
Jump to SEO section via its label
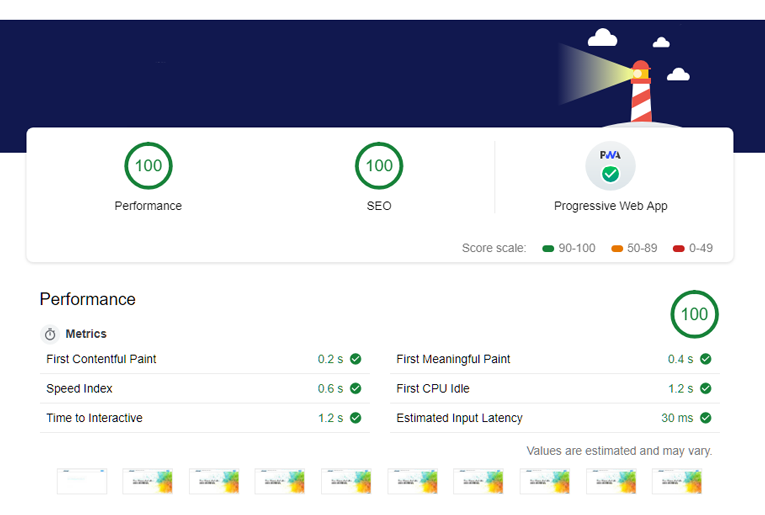tap(379, 206)
